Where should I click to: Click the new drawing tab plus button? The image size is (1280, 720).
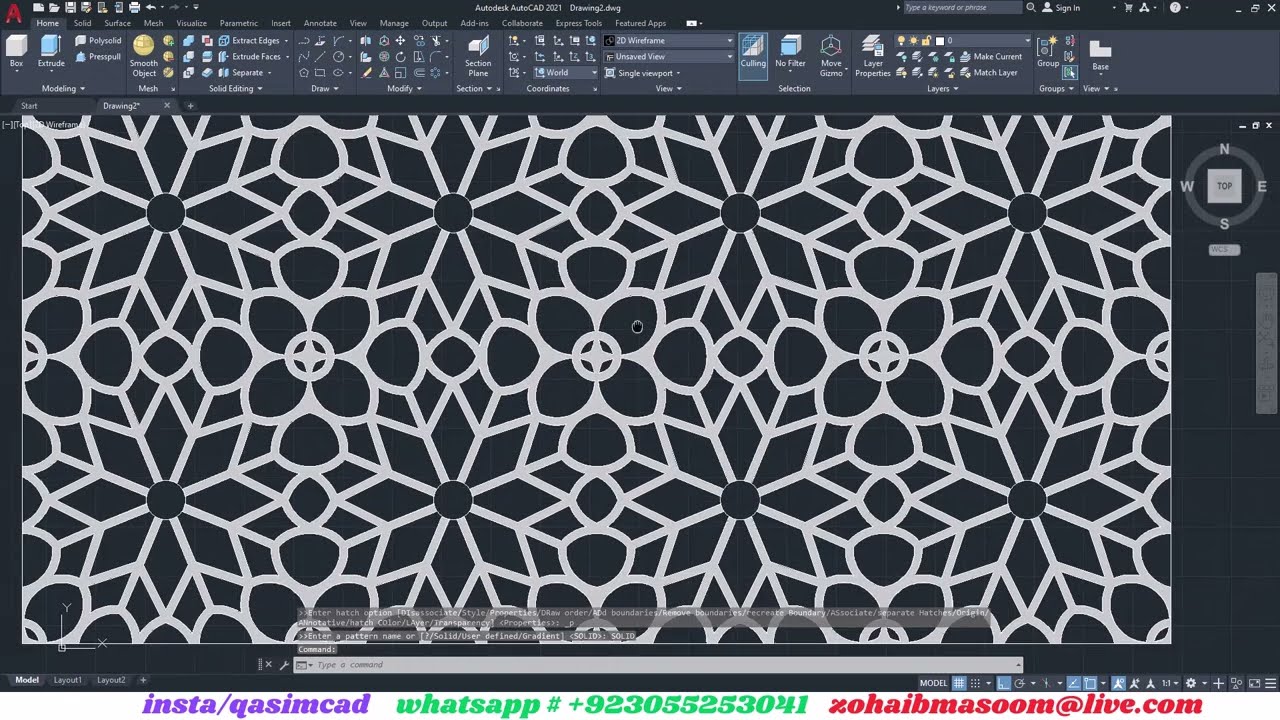(x=190, y=106)
